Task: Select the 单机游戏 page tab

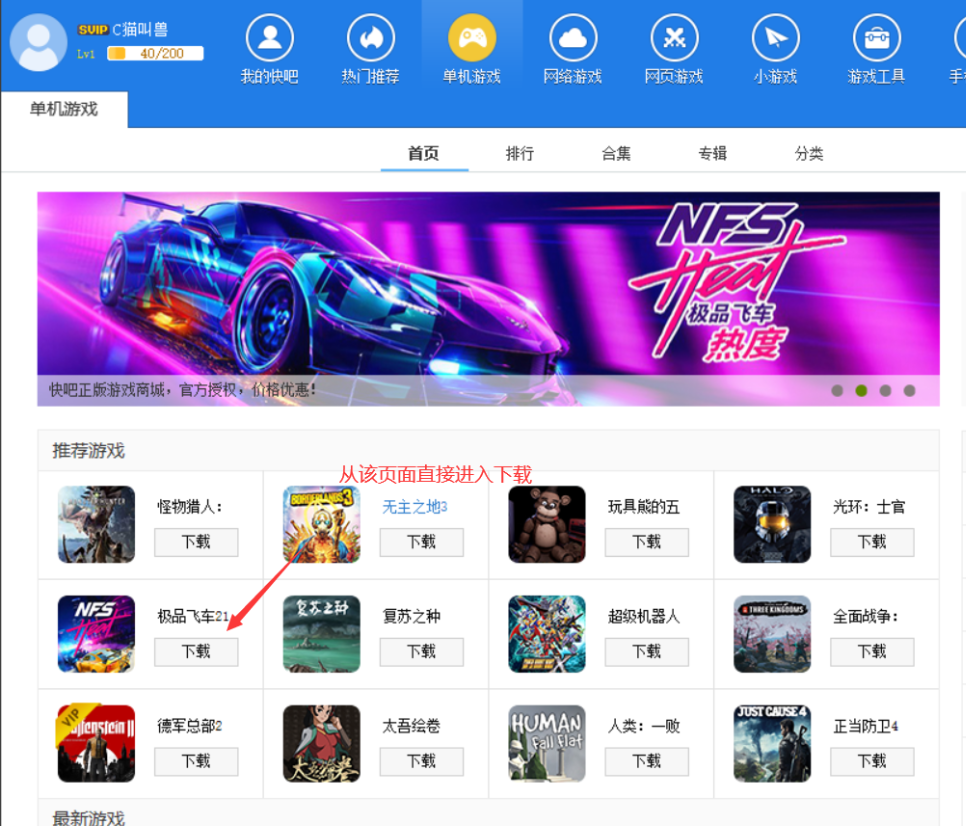Action: 64,110
